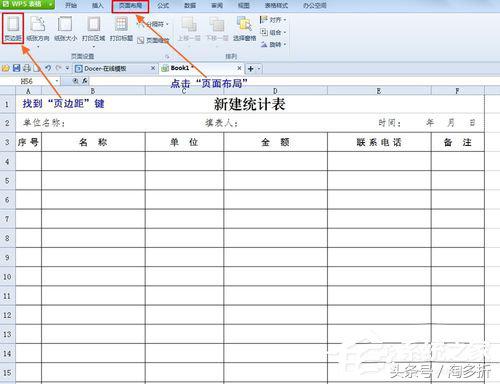The height and width of the screenshot is (384, 500).
Task: Switch to the 数据 ribbon tab
Action: (190, 5)
